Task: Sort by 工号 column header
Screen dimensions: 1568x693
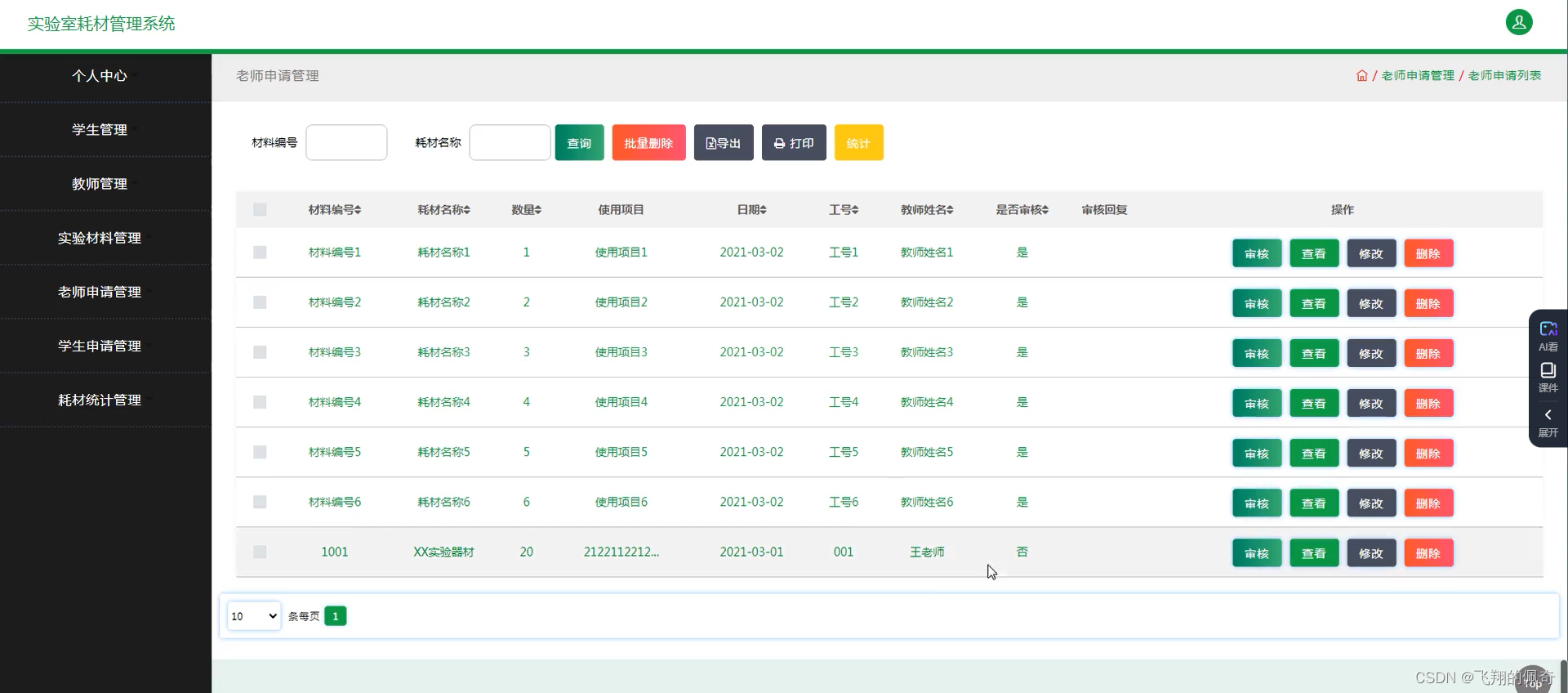Action: [x=844, y=210]
